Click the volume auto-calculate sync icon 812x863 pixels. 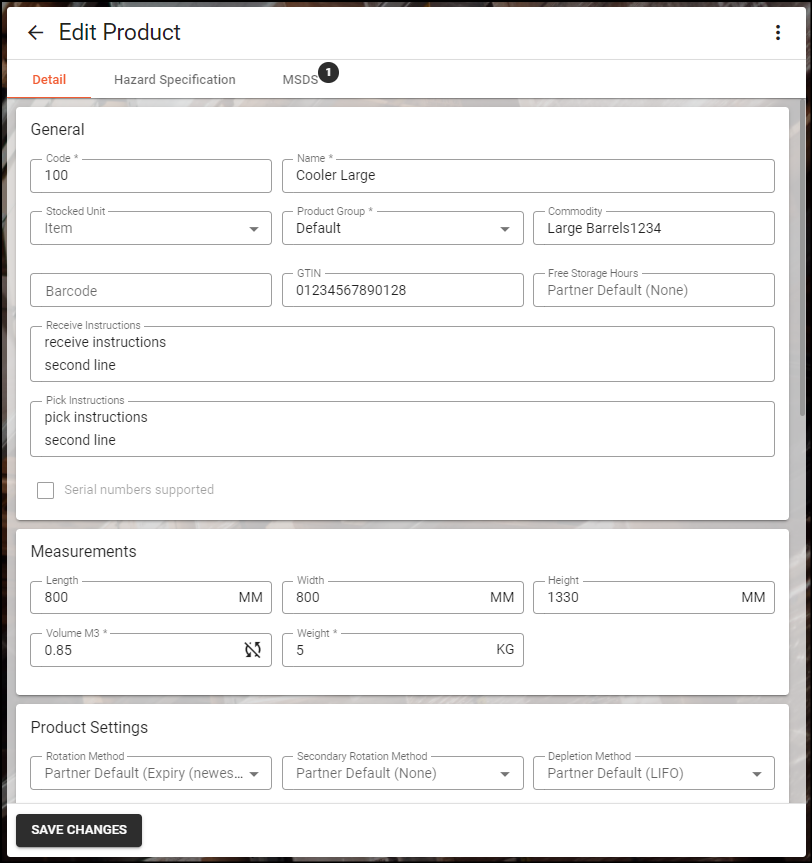pos(253,650)
